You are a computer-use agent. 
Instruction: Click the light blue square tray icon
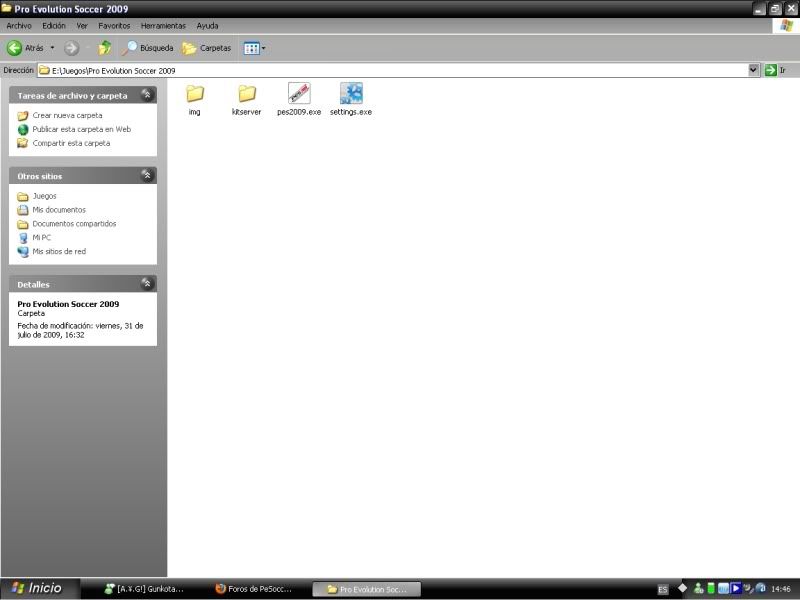pyautogui.click(x=723, y=589)
